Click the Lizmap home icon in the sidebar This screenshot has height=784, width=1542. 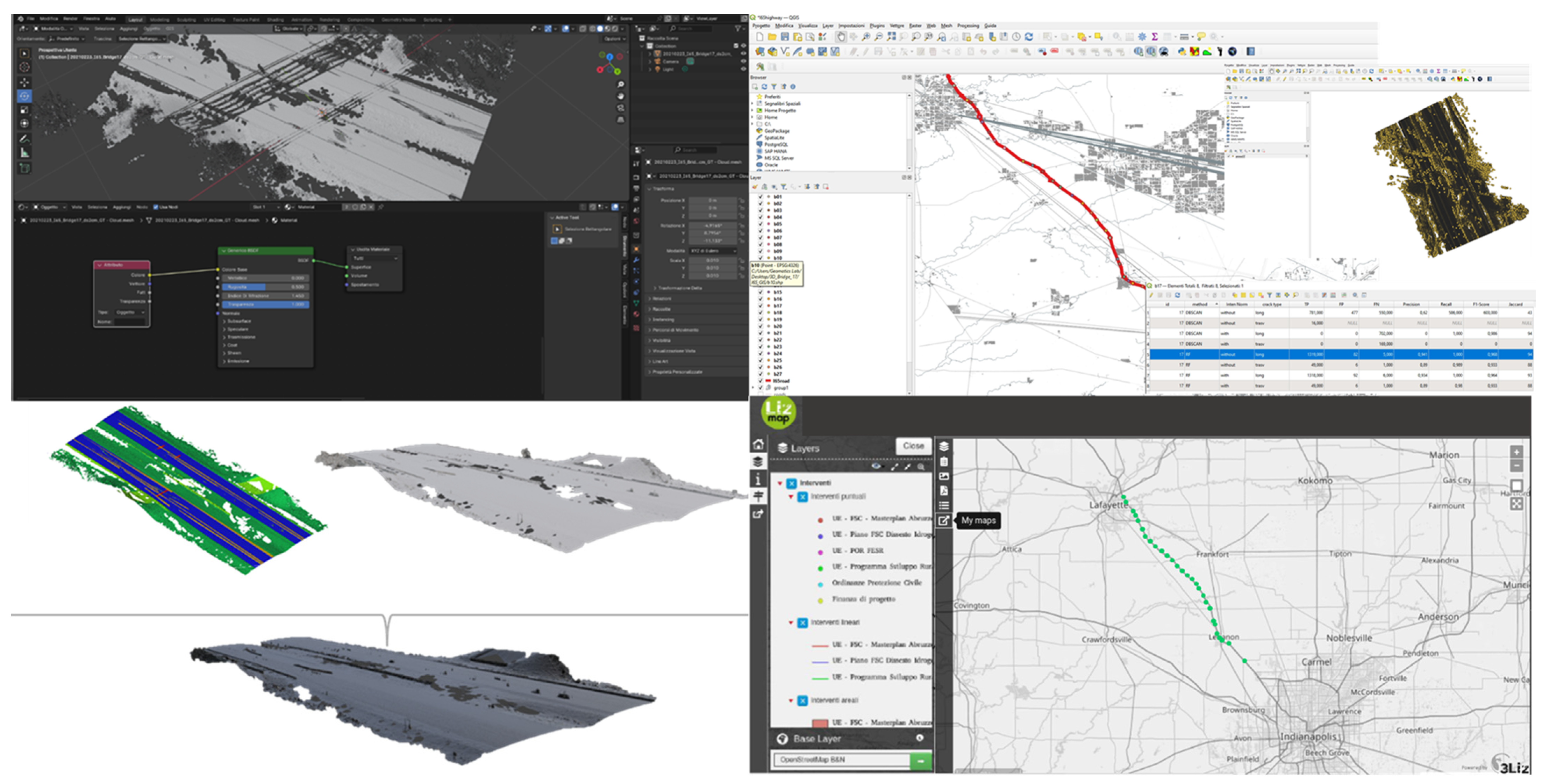[x=758, y=445]
